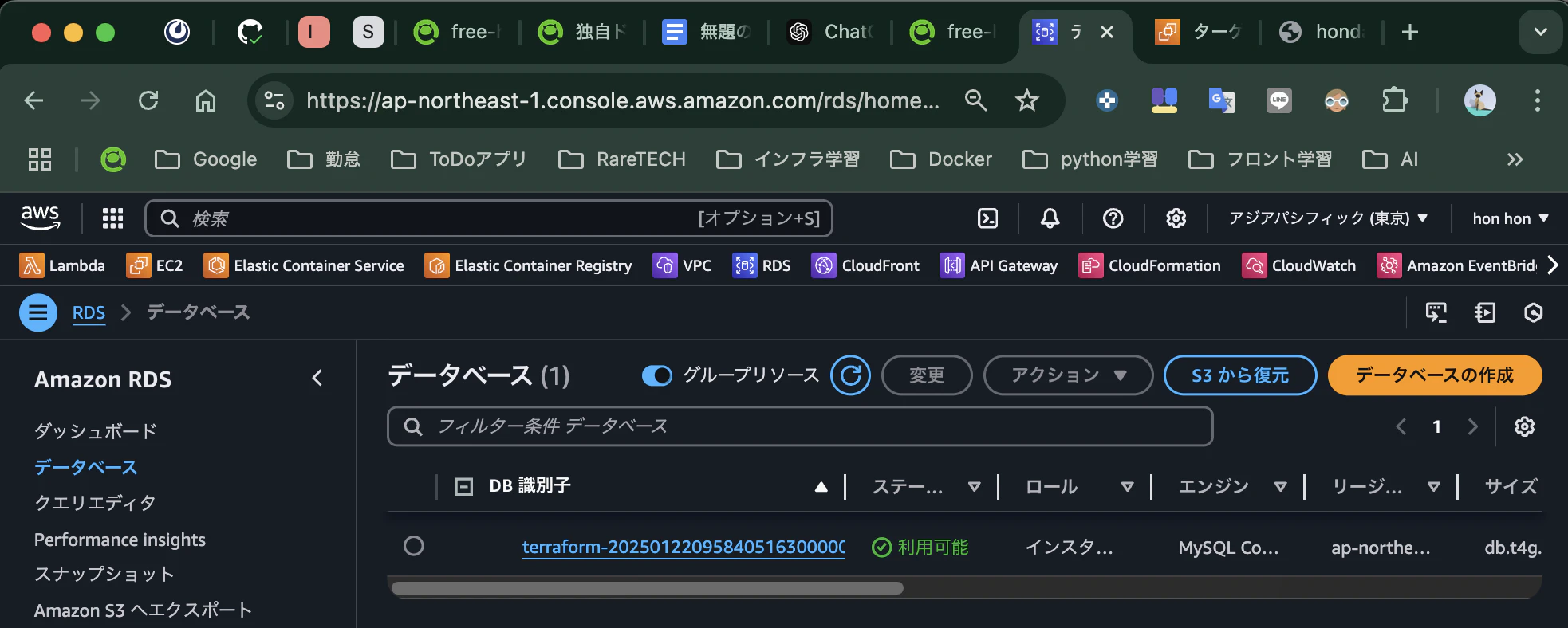Refresh the databases list
This screenshot has height=628, width=1568.
click(850, 375)
